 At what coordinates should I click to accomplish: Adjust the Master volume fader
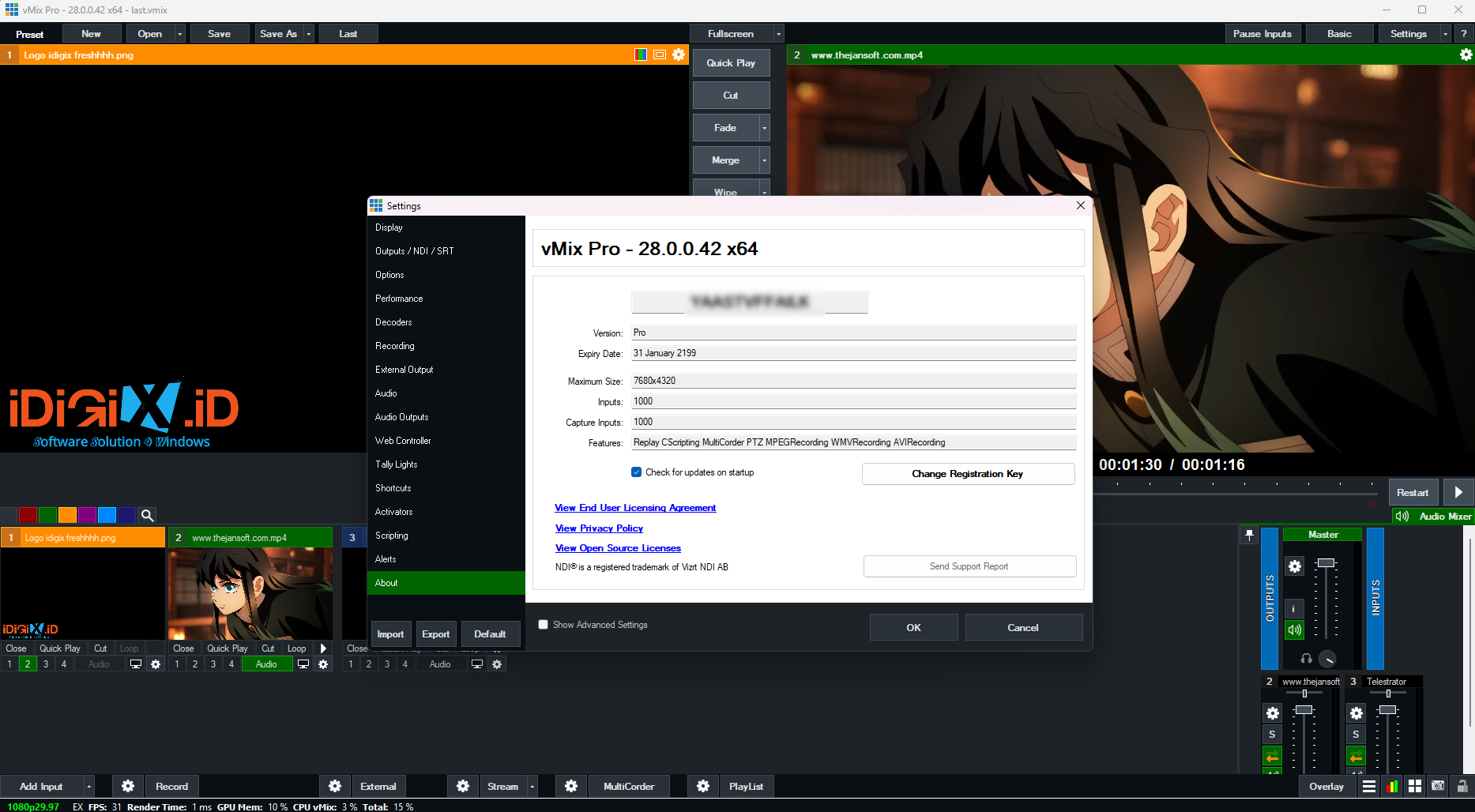[x=1326, y=563]
